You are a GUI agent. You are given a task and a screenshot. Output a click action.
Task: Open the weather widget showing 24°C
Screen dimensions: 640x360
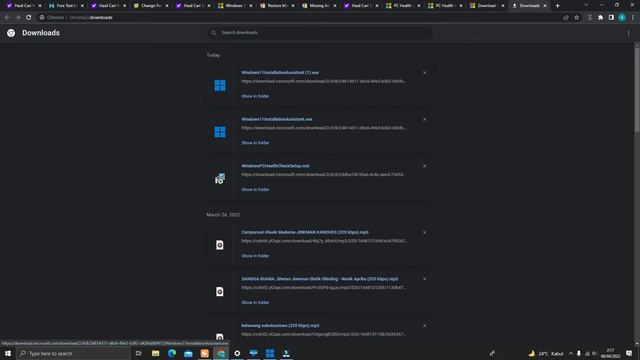pos(546,353)
